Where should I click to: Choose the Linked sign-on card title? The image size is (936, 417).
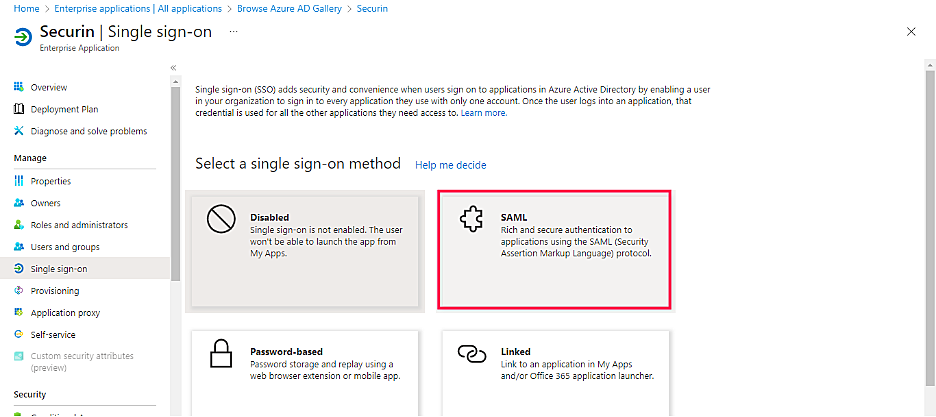pos(515,352)
